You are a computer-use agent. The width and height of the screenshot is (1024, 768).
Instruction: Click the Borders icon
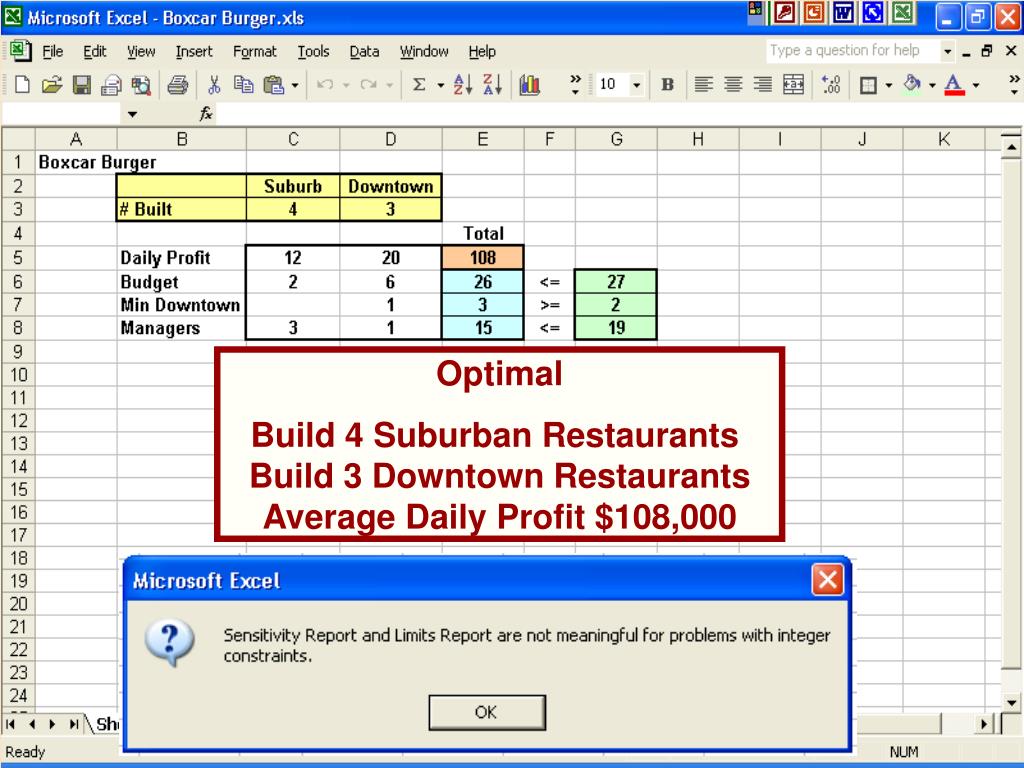click(869, 85)
